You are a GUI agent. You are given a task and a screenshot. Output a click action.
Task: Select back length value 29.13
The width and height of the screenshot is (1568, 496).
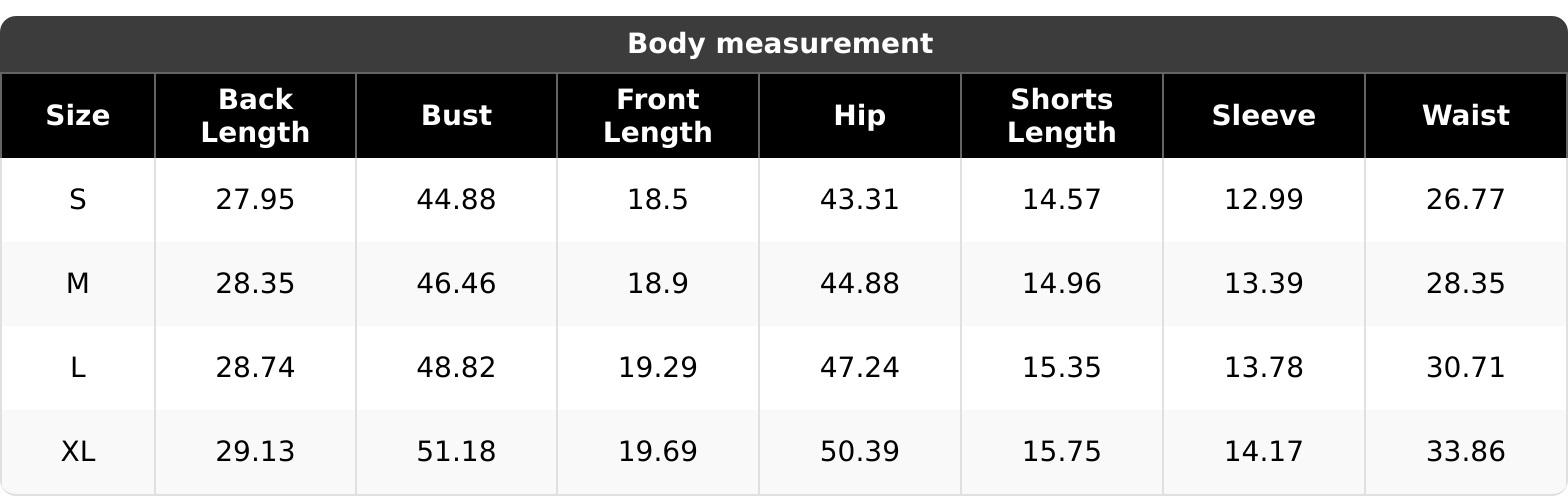255,452
